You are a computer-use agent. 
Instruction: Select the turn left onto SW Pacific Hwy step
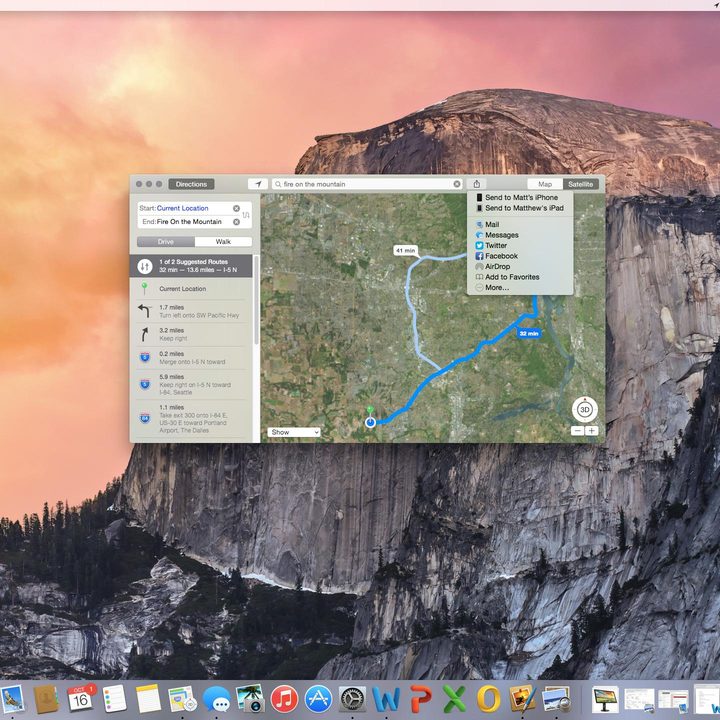pos(191,311)
